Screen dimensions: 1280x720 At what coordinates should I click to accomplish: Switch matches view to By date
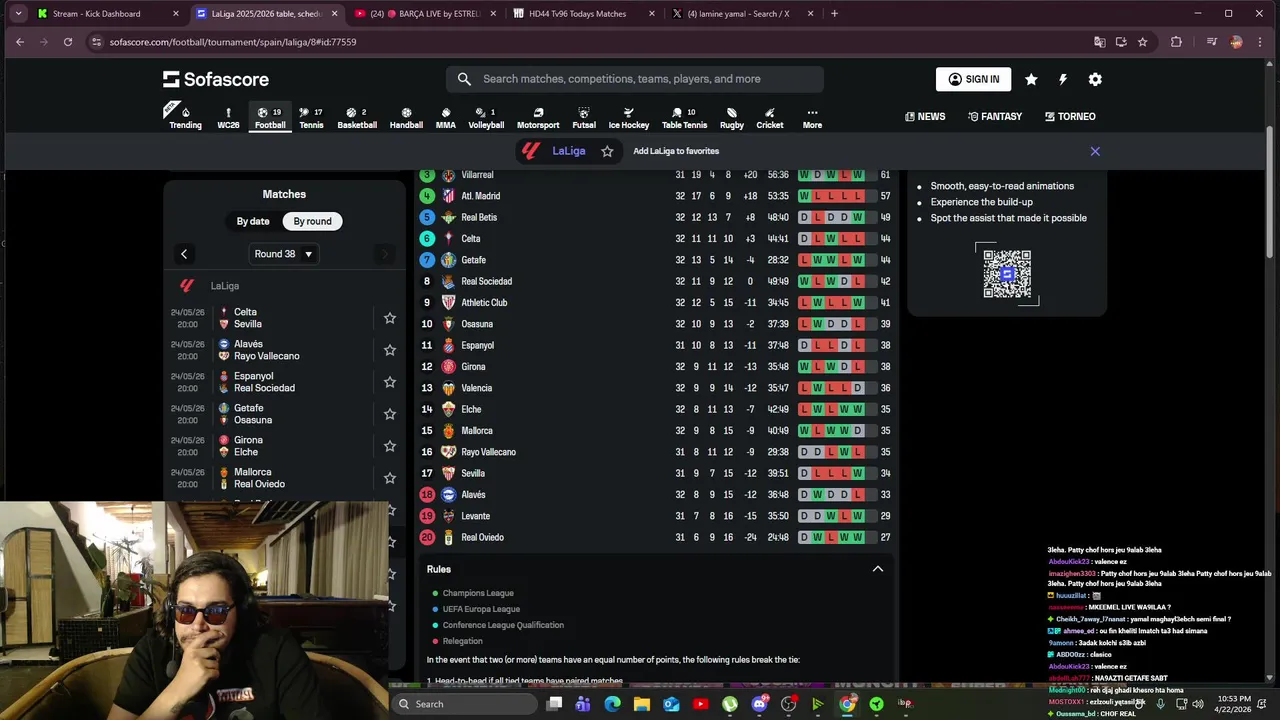pyautogui.click(x=253, y=221)
